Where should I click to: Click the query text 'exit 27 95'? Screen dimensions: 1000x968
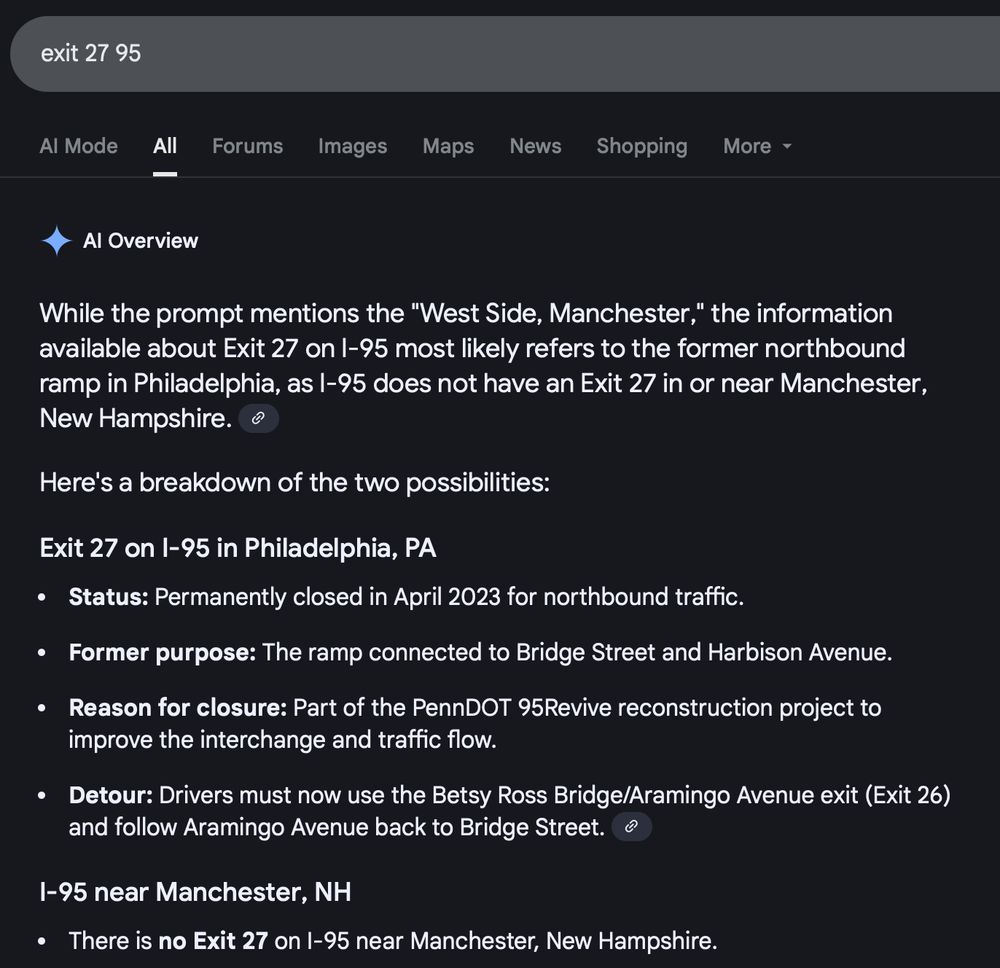click(x=91, y=54)
